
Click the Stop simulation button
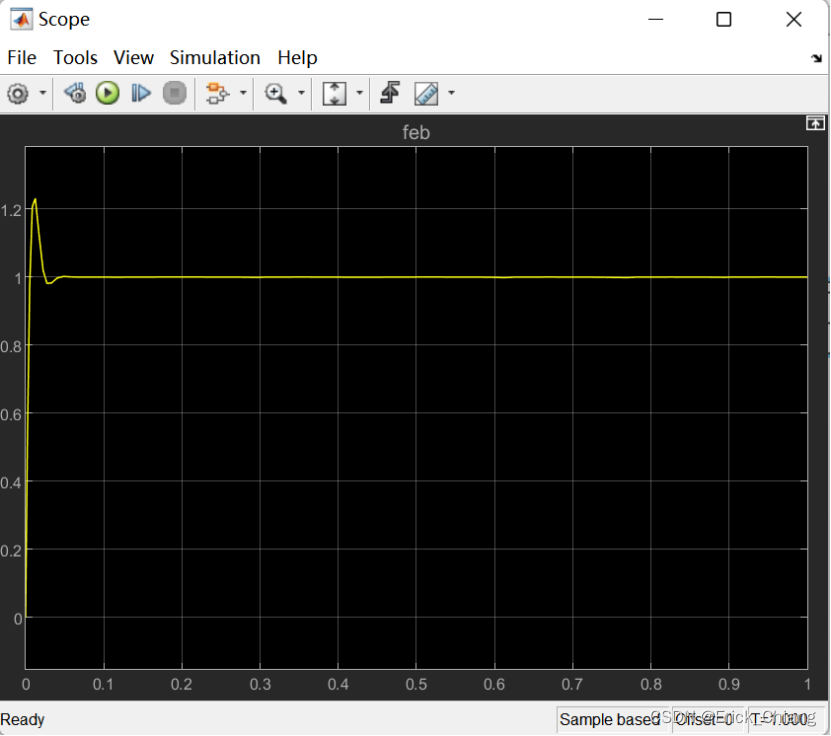point(175,93)
